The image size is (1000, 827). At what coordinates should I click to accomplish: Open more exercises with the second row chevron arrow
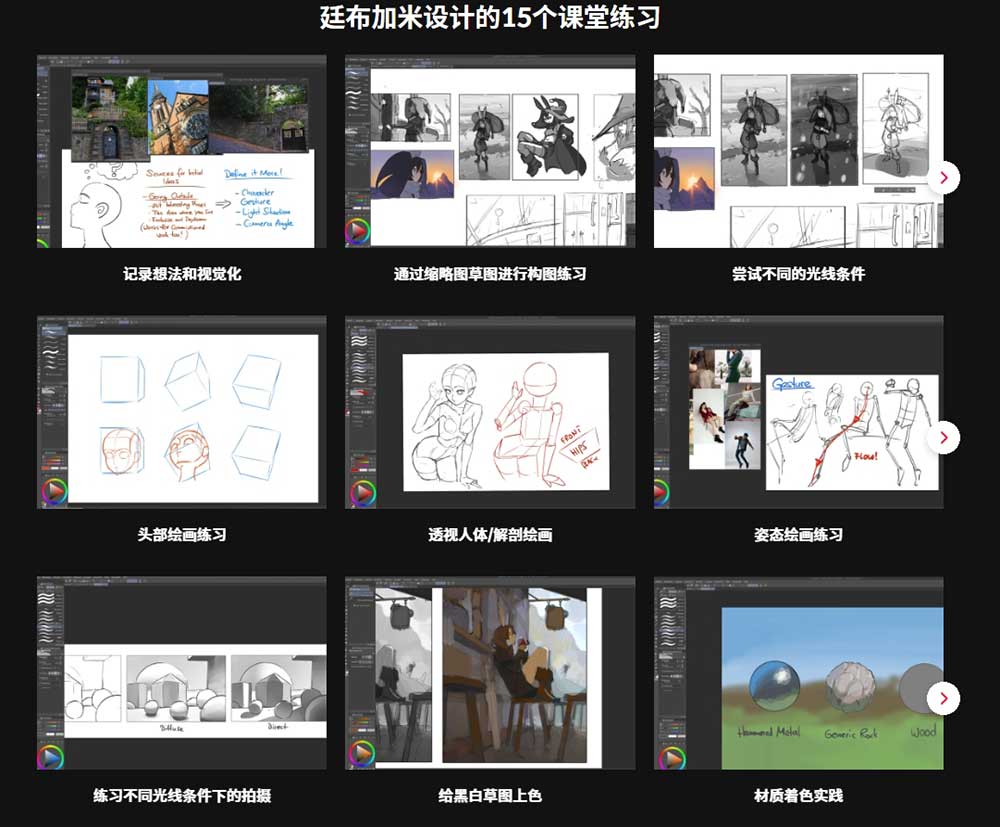pyautogui.click(x=943, y=438)
